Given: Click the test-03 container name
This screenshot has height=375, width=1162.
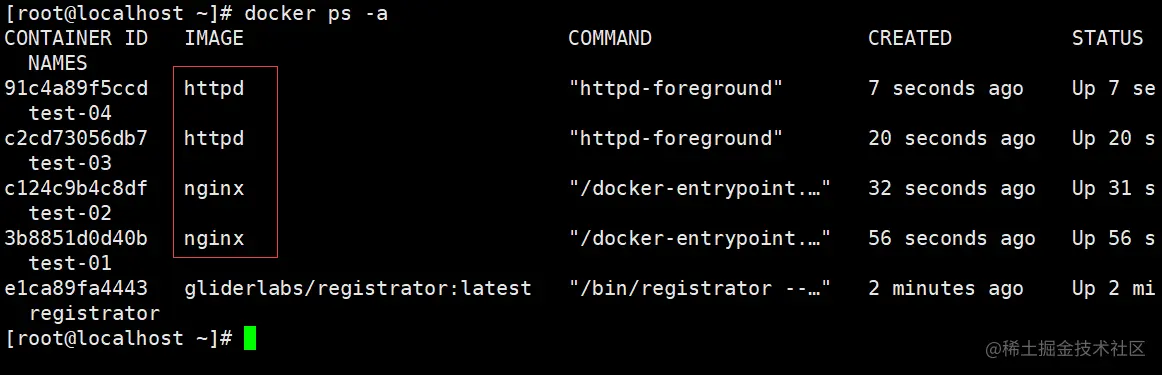Looking at the screenshot, I should 70,164.
